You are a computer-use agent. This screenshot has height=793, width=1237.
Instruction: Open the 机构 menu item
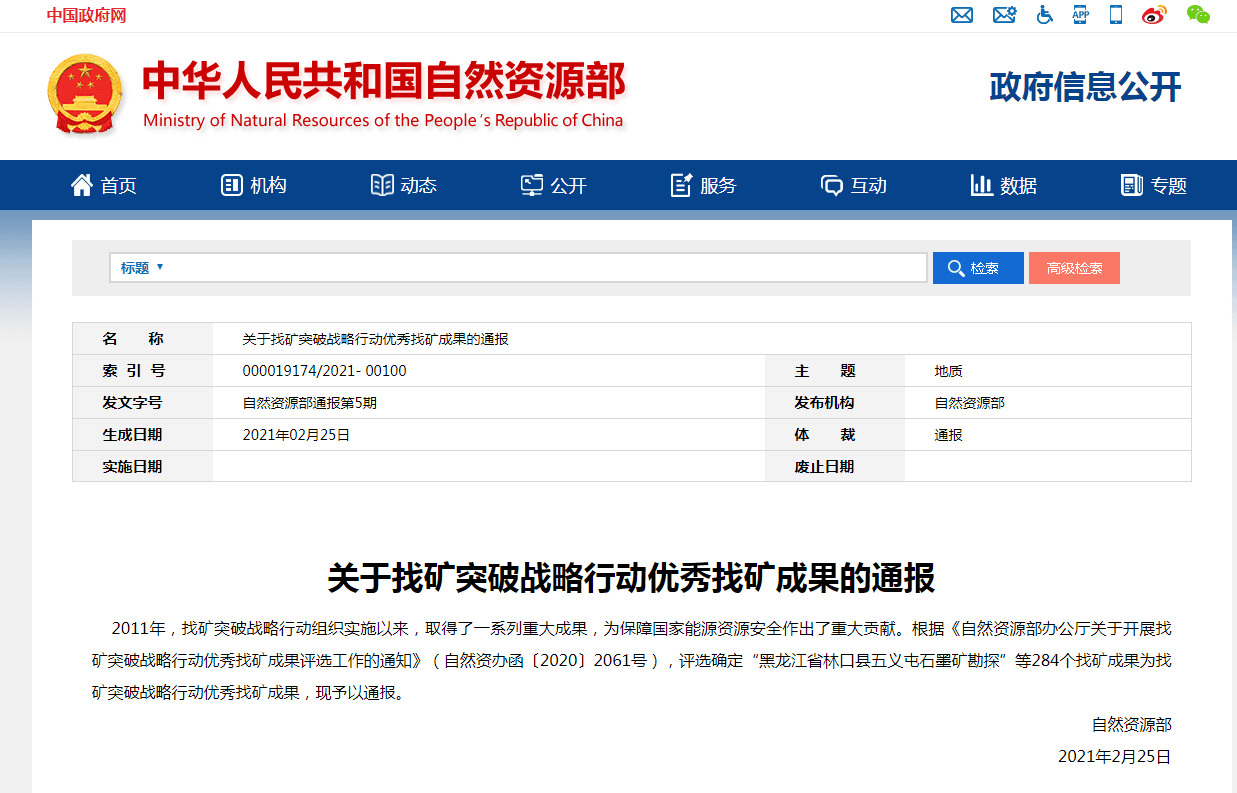(x=268, y=186)
